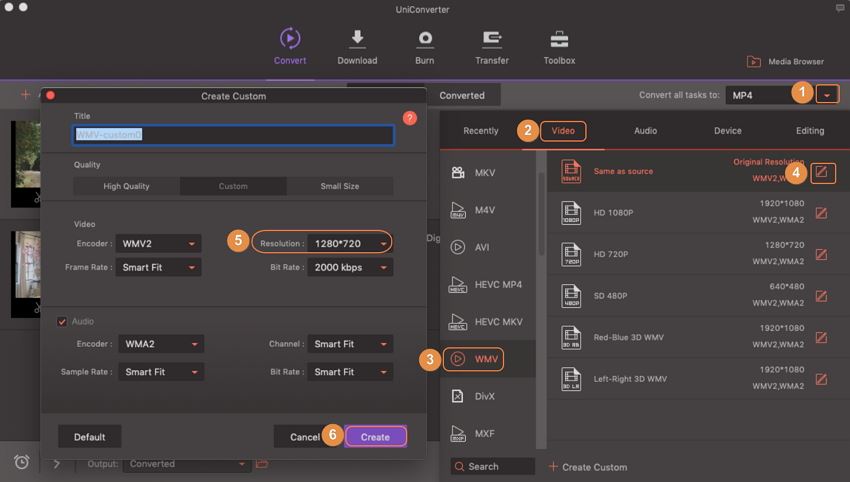This screenshot has height=482, width=850.
Task: Open the Toolbox section
Action: coord(559,47)
